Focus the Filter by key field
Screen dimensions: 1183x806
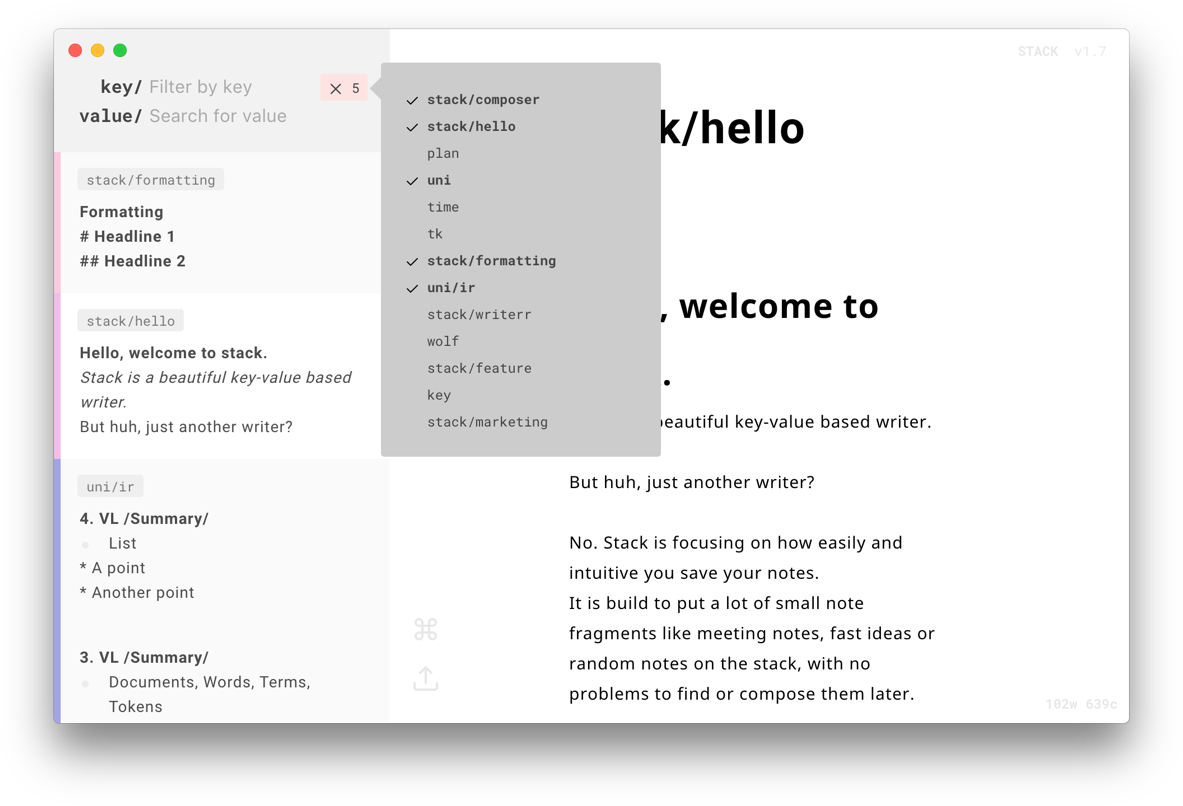tap(230, 87)
